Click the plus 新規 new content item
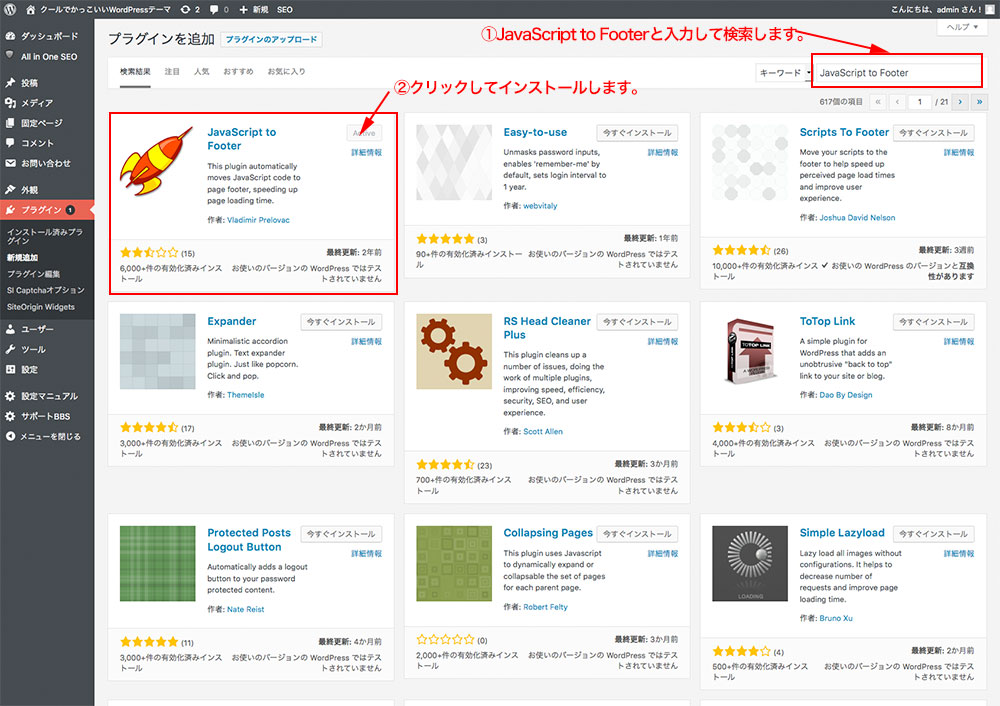This screenshot has height=706, width=1000. point(253,10)
